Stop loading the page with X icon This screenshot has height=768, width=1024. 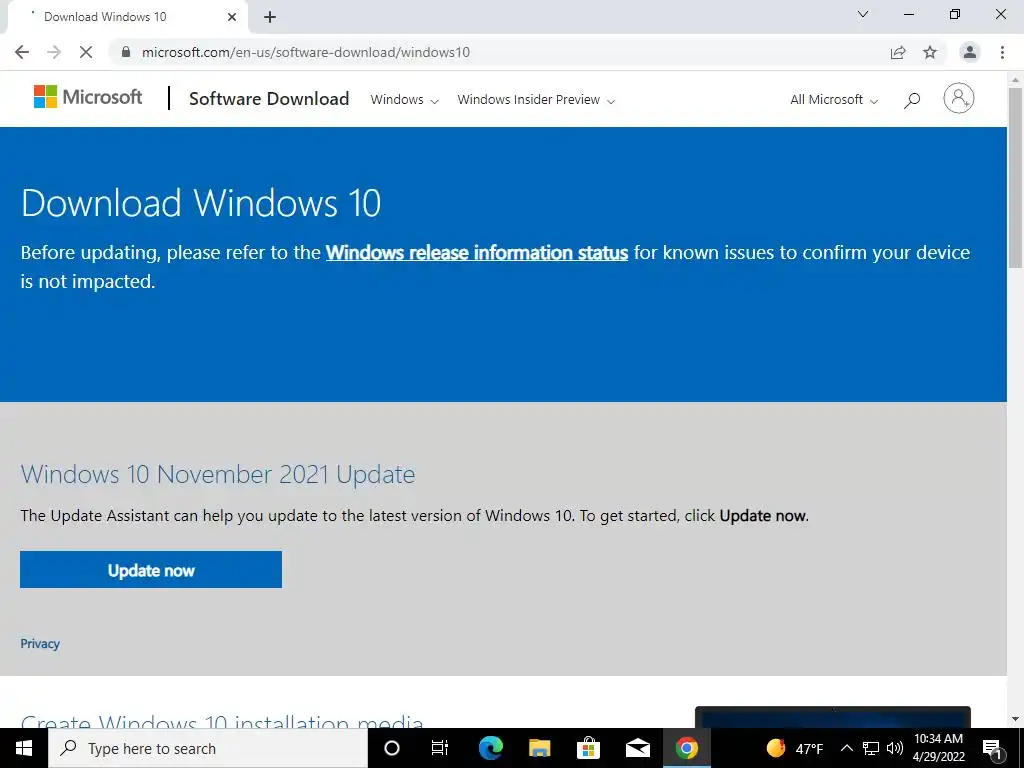(86, 52)
